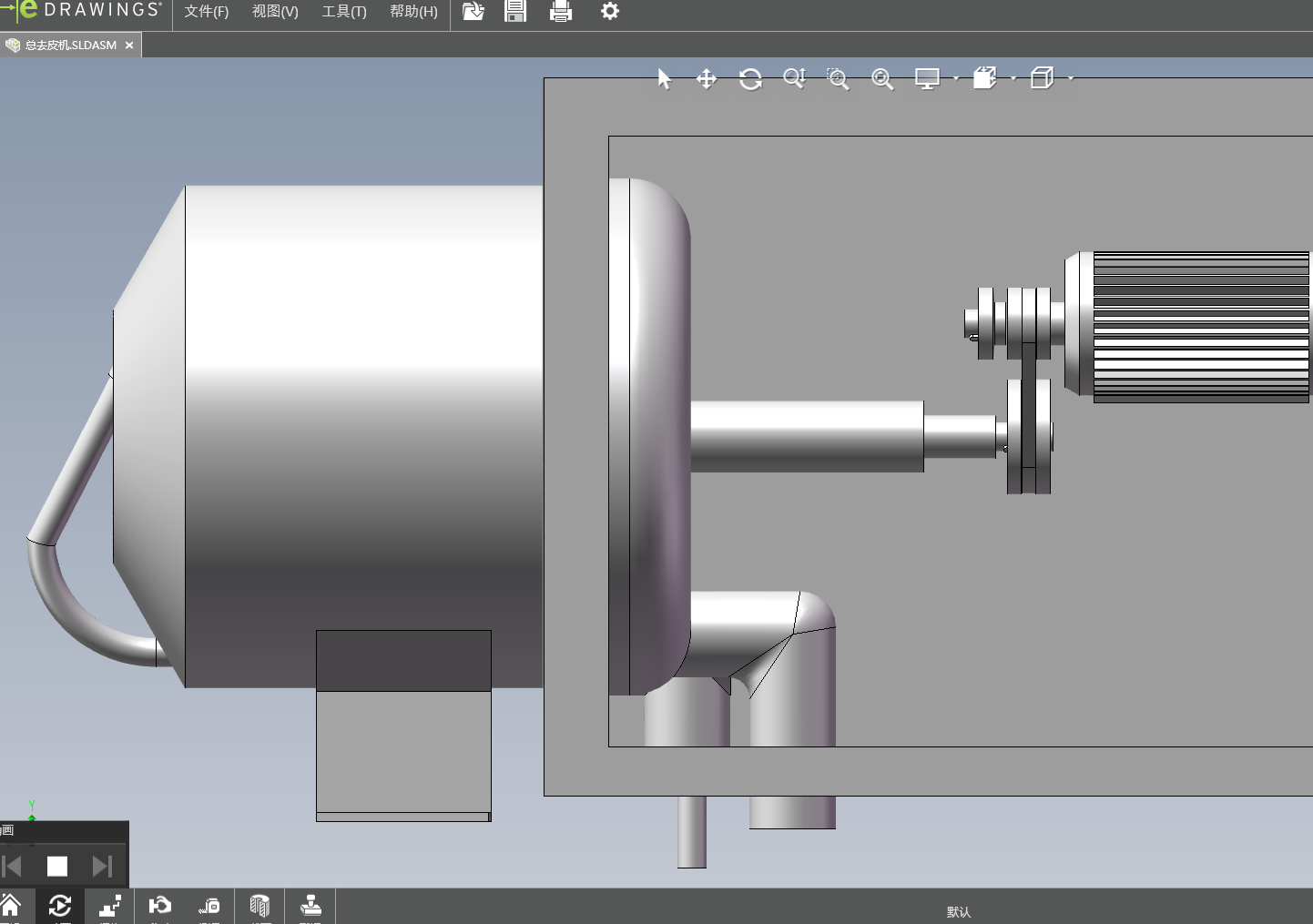Toggle the Animate playback button

click(x=60, y=906)
